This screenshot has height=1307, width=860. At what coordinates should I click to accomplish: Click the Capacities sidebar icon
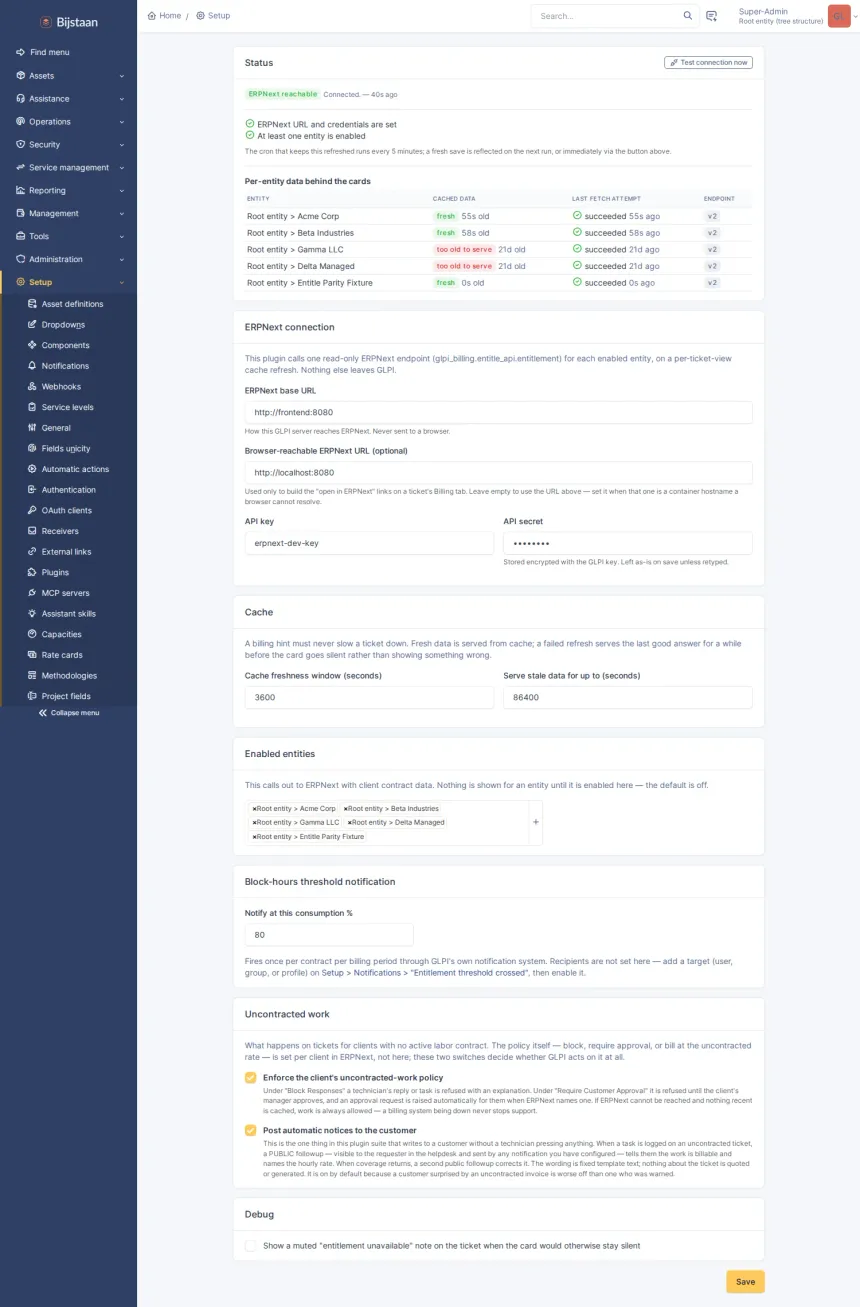click(32, 634)
